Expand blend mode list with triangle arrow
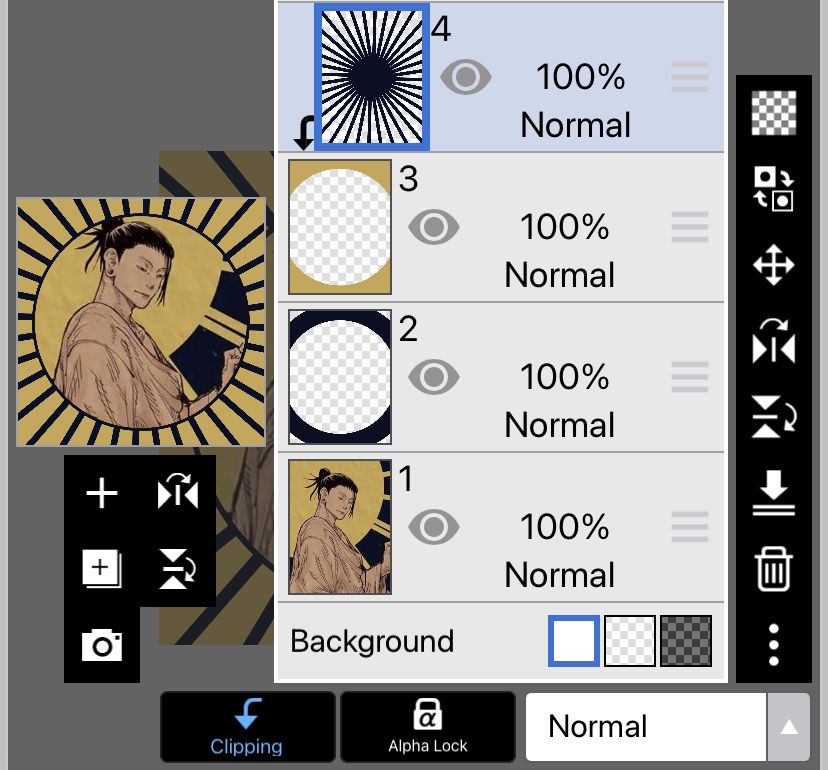This screenshot has width=828, height=770. tap(788, 727)
